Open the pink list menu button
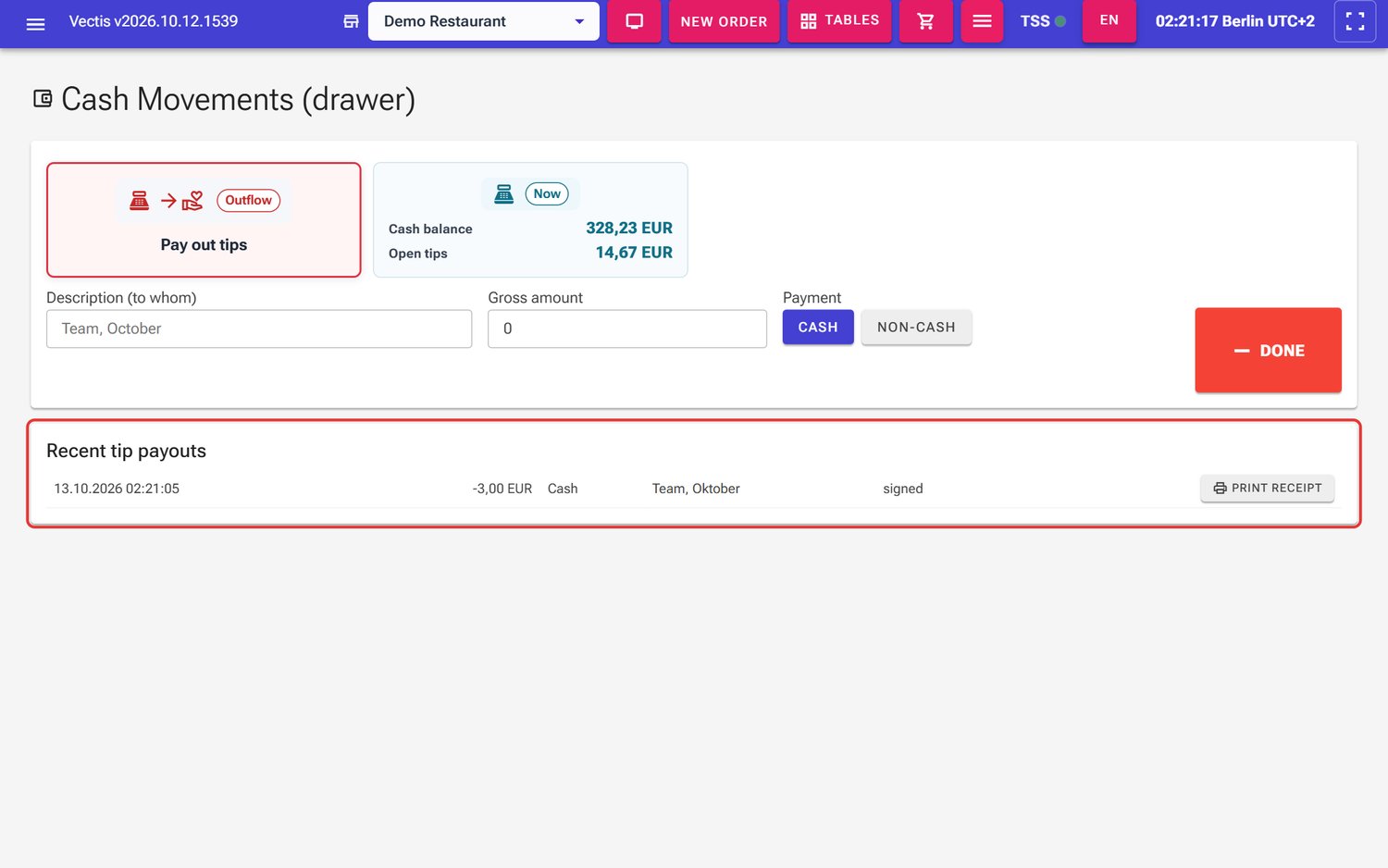This screenshot has height=868, width=1388. pyautogui.click(x=982, y=21)
